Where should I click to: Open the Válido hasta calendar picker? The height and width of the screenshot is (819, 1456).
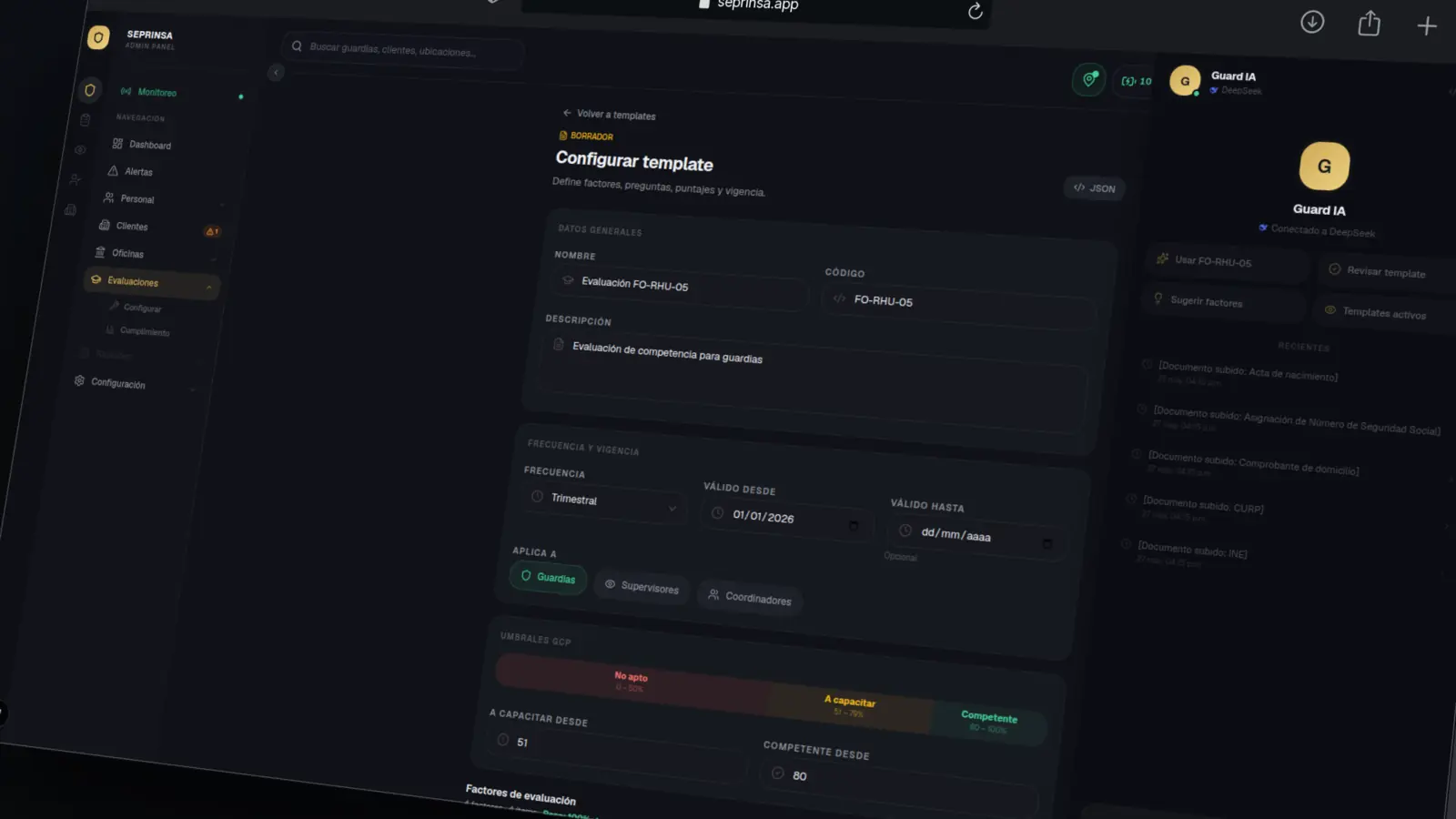pos(1046,543)
